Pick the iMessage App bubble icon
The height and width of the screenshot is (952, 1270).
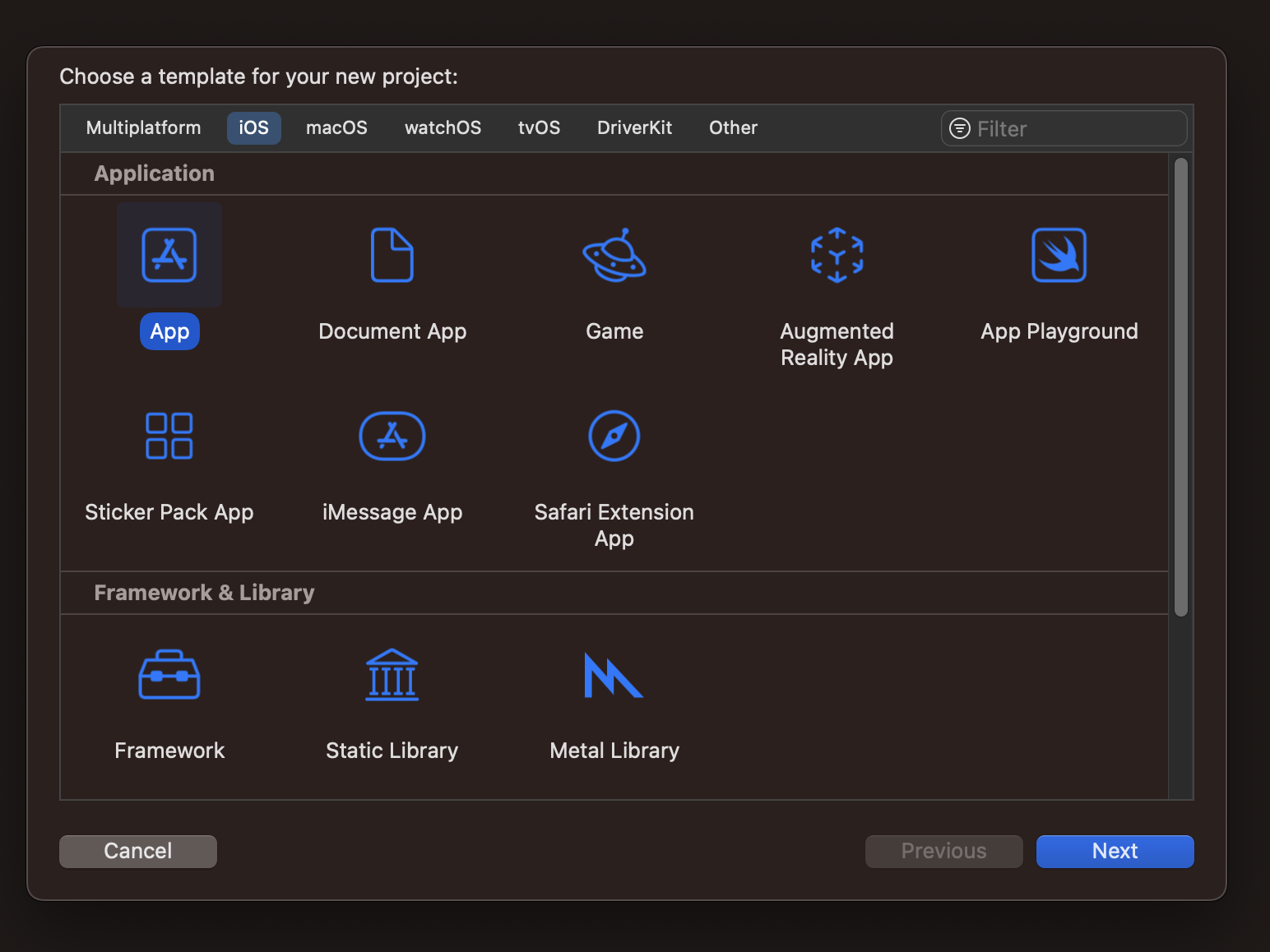[x=392, y=436]
